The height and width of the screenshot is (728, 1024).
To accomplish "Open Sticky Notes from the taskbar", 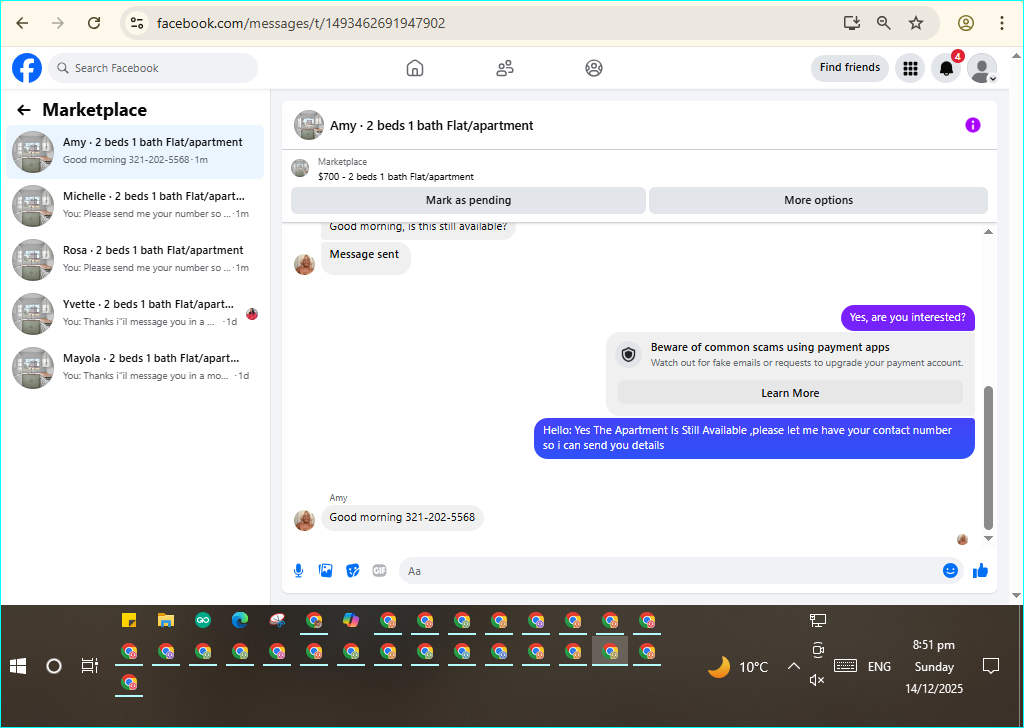I will tap(129, 620).
